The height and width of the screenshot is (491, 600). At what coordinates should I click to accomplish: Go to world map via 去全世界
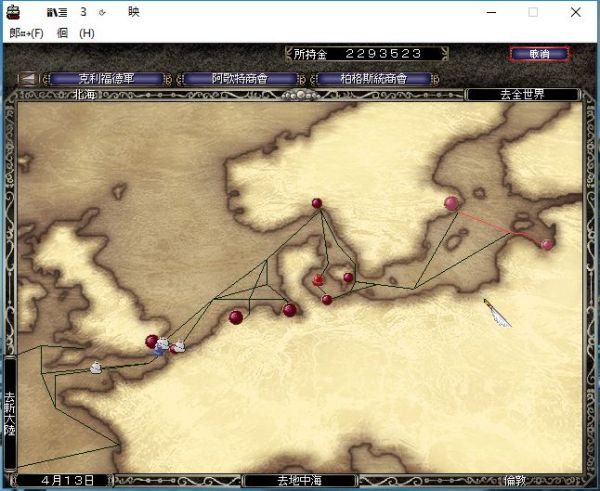tap(522, 95)
